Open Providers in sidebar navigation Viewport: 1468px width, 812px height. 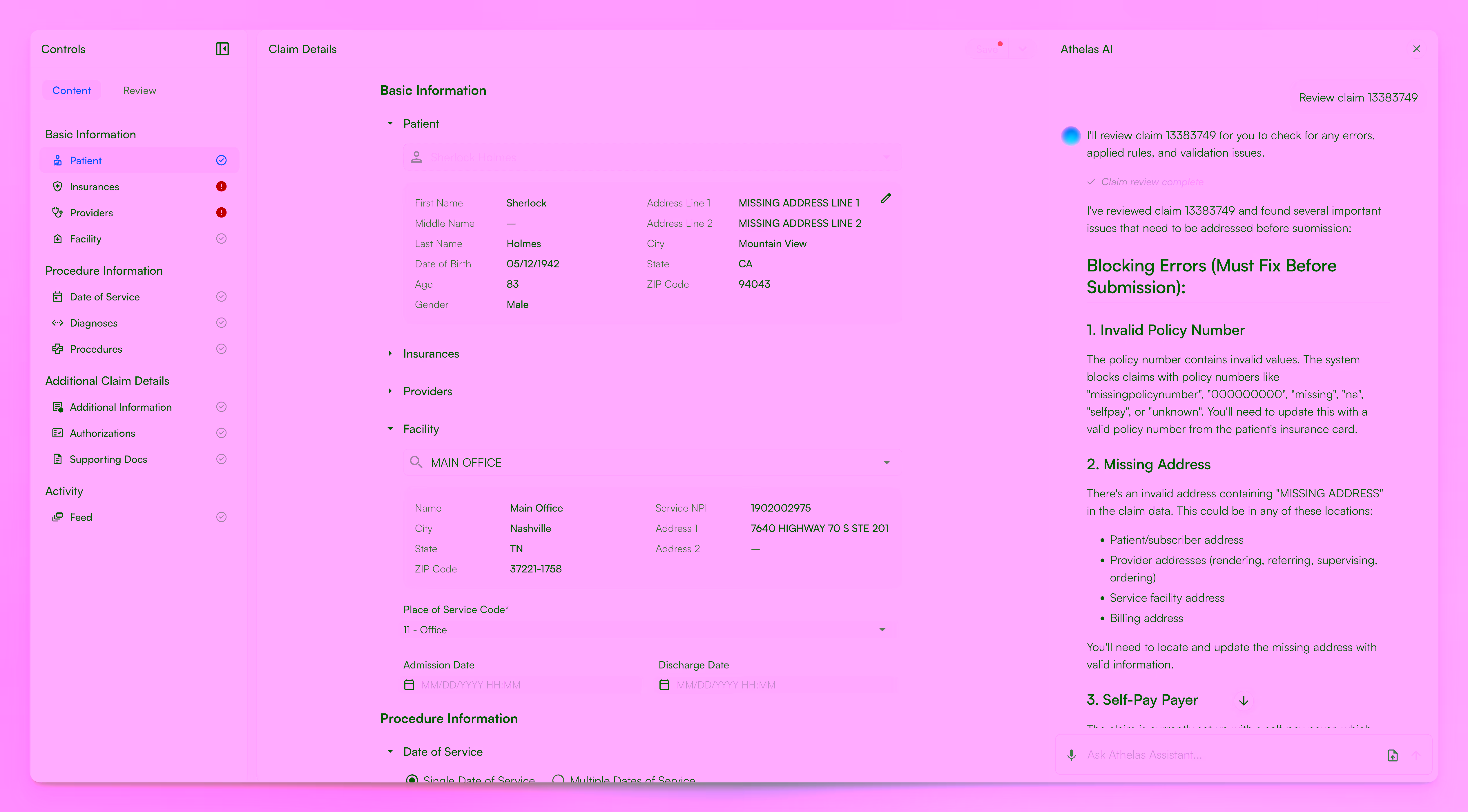[91, 213]
